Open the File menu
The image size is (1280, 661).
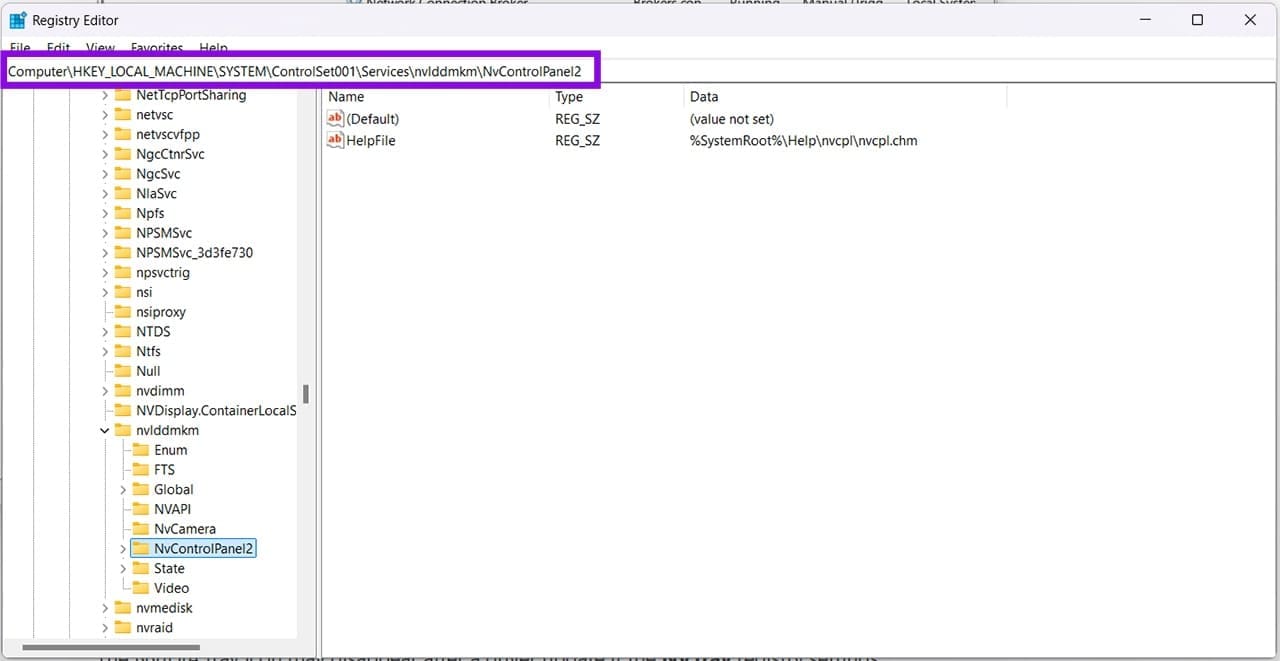coord(20,48)
